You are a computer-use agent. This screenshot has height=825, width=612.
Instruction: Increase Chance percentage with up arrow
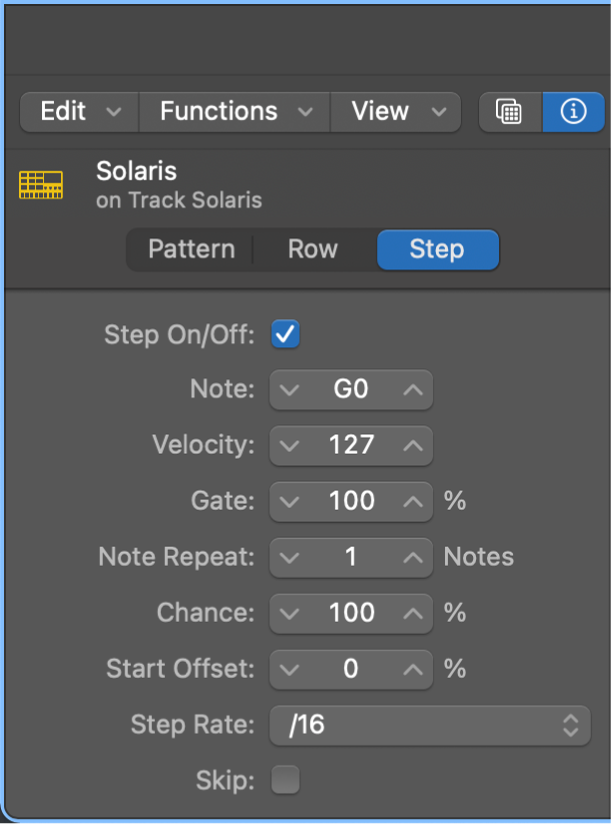tap(413, 612)
